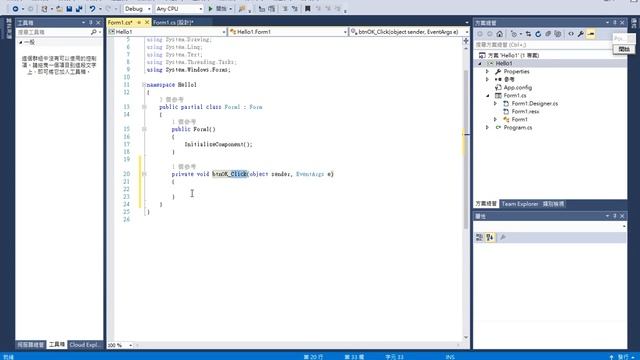
Task: Click the bookmark toolbar icon
Action: pyautogui.click(x=308, y=9)
